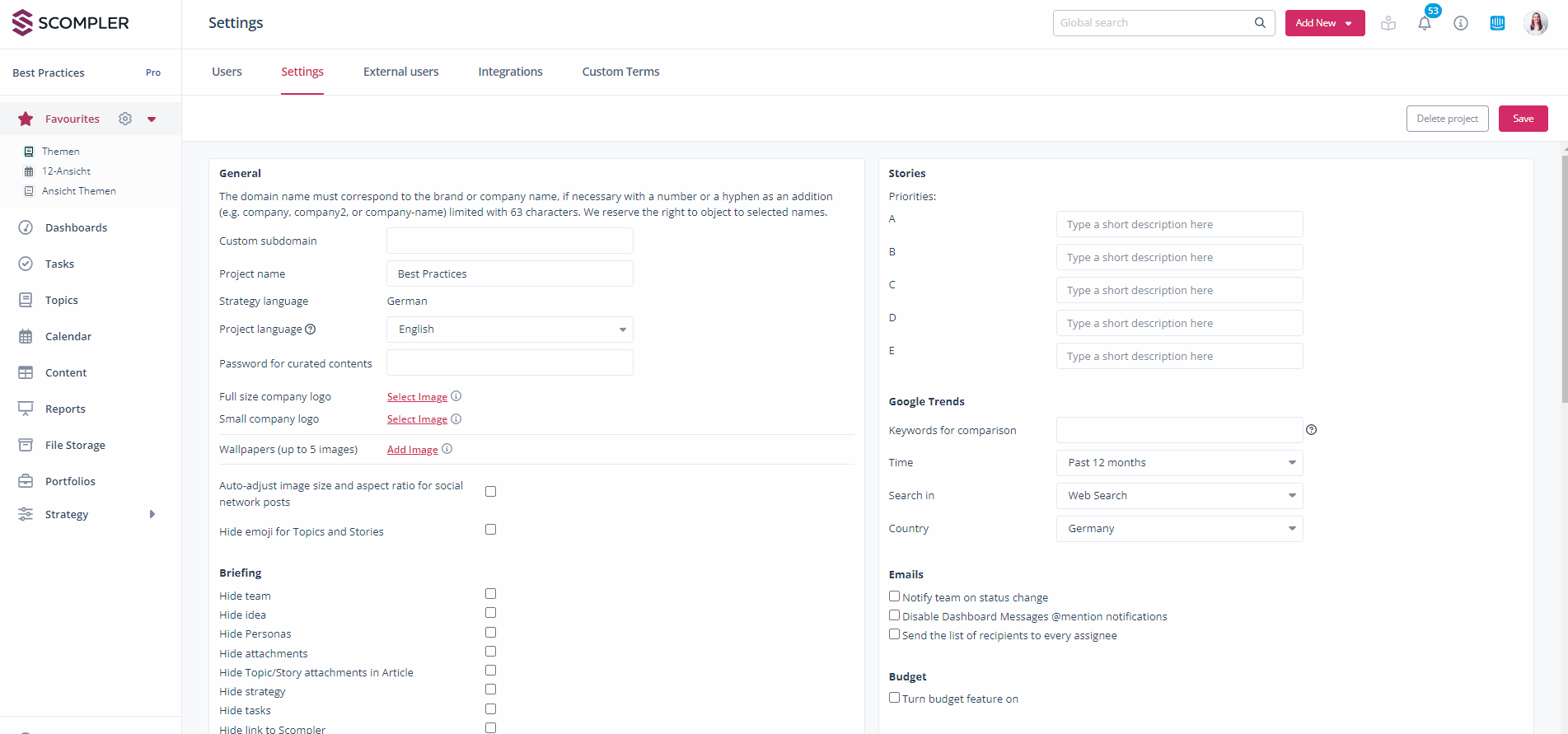The height and width of the screenshot is (734, 1568).
Task: Open the Intercom chat icon
Action: (1497, 23)
